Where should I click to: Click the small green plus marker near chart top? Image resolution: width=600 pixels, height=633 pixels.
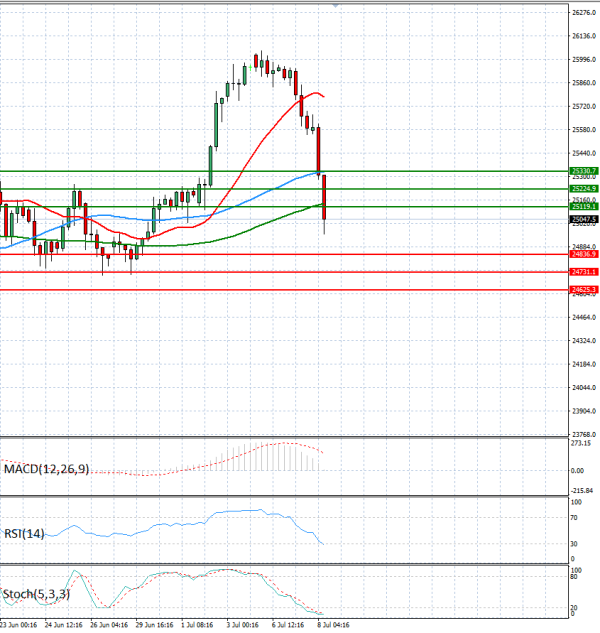(250, 67)
